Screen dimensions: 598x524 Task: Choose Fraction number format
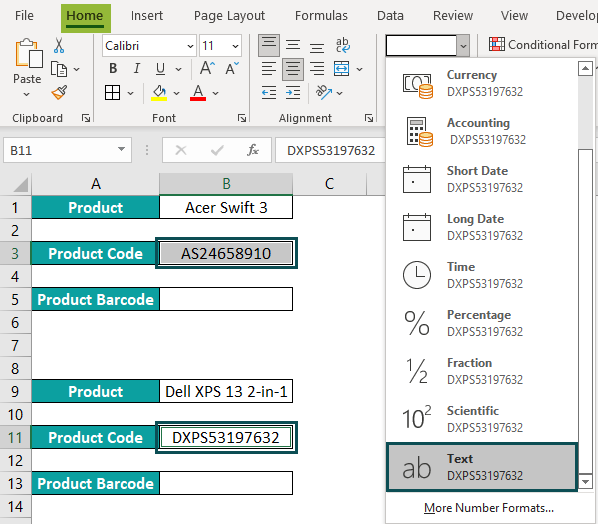482,371
